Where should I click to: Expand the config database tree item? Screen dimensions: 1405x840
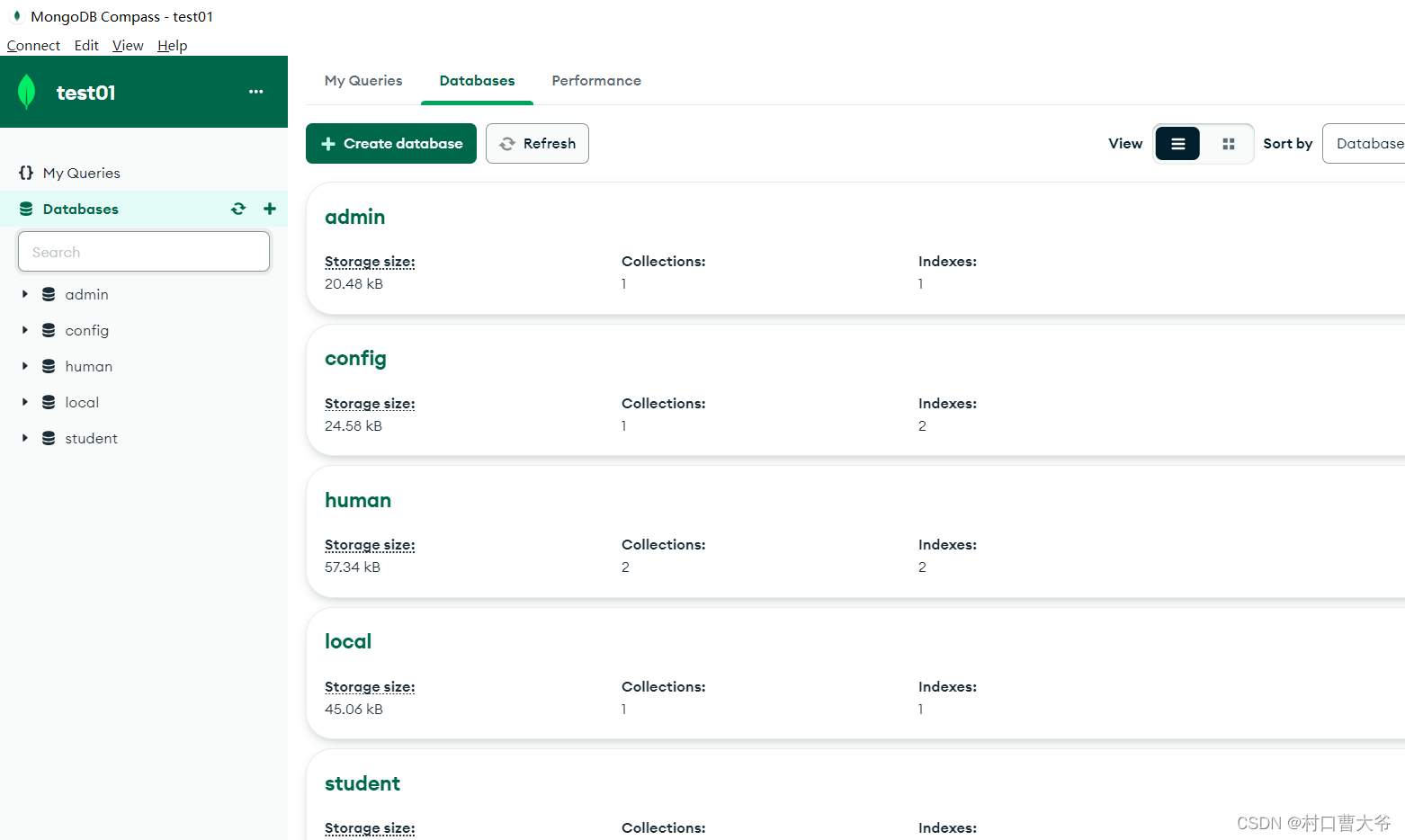(24, 330)
